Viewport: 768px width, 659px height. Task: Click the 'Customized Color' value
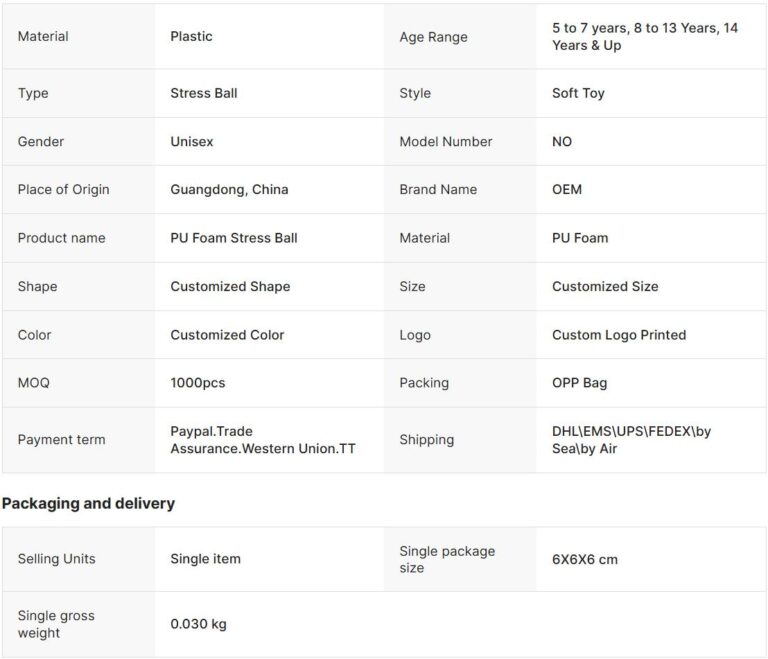[x=227, y=335]
